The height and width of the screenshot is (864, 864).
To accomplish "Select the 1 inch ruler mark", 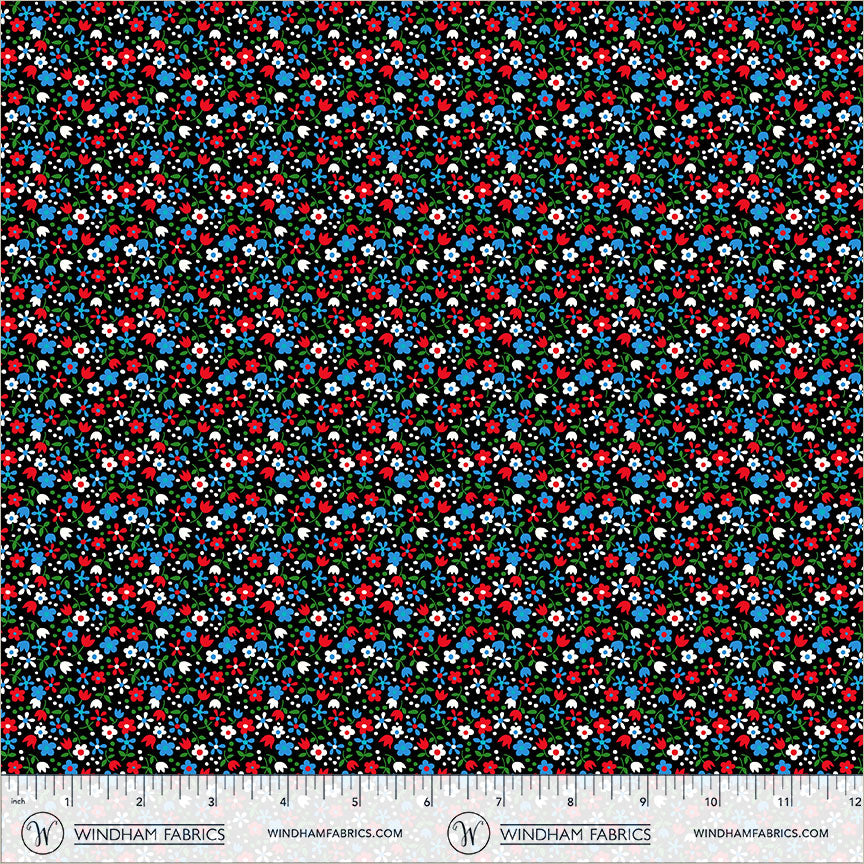I will click(x=68, y=802).
